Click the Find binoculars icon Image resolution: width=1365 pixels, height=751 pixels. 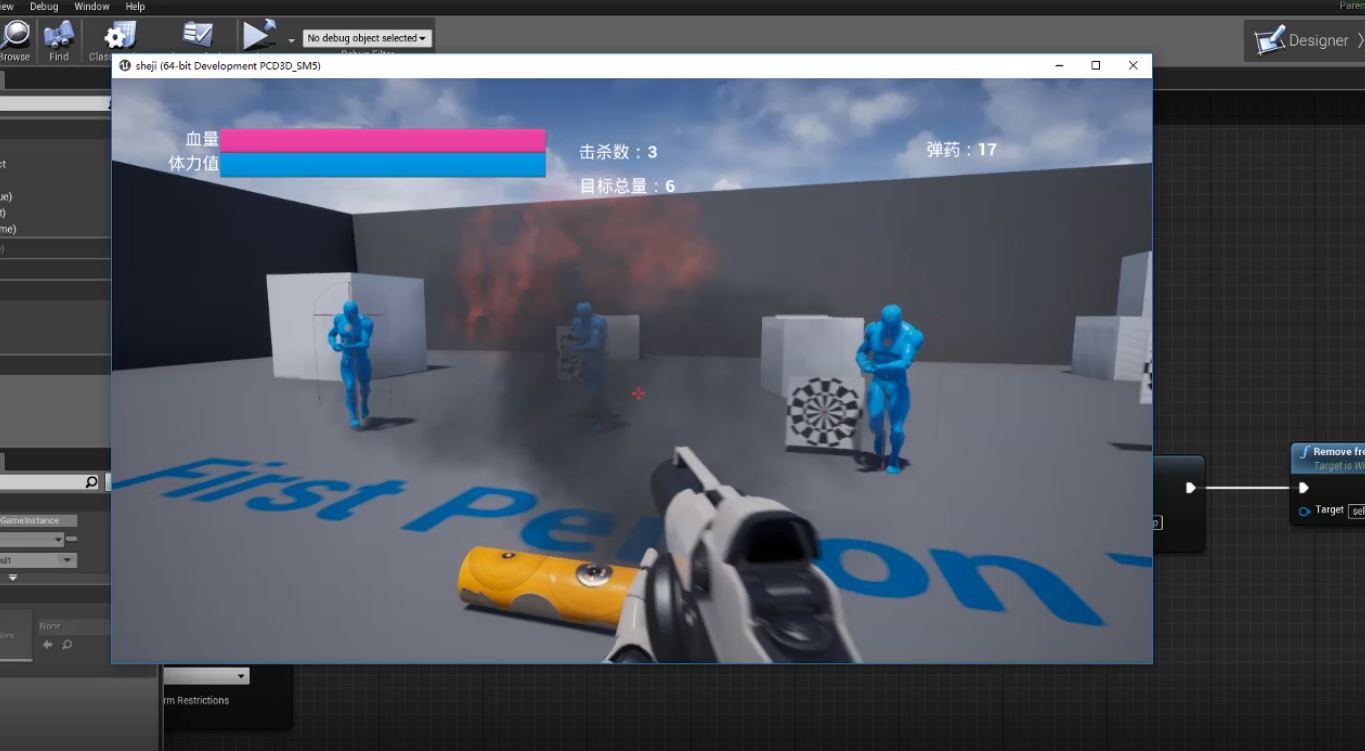click(59, 38)
